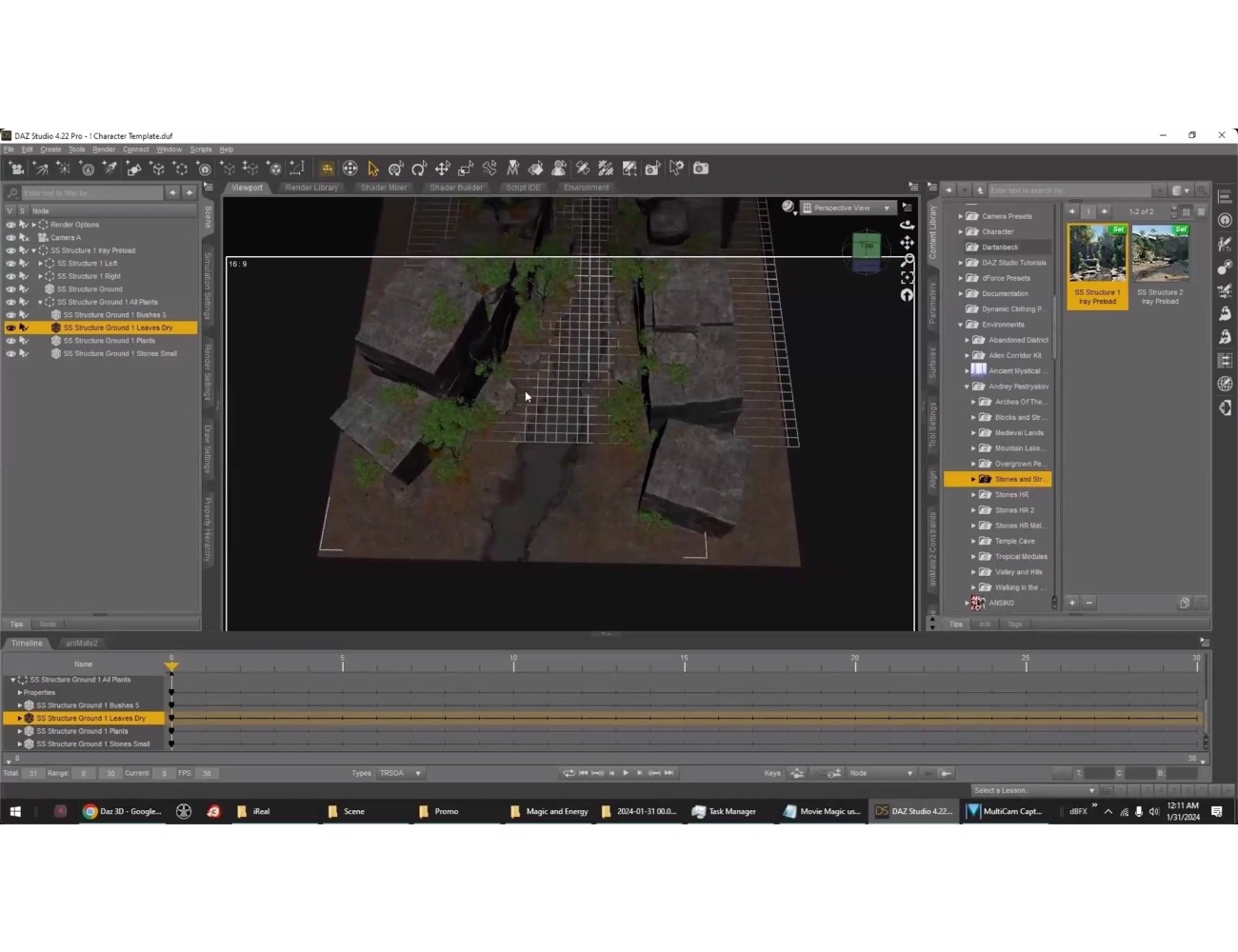Image resolution: width=1238 pixels, height=952 pixels.
Task: Select the SS Structure 2 Iray Preload thumbnail
Action: 1160,266
